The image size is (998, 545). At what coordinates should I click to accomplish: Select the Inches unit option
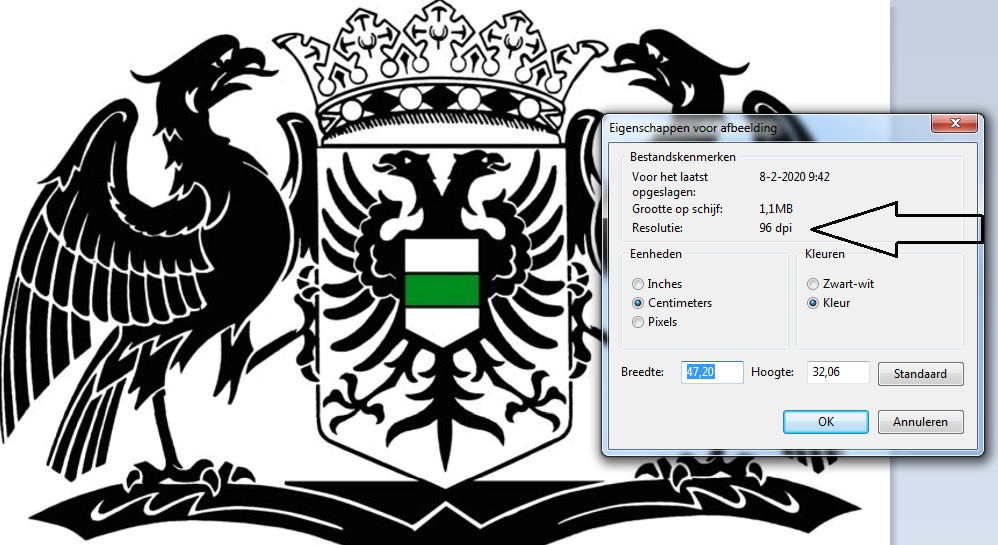pos(638,284)
